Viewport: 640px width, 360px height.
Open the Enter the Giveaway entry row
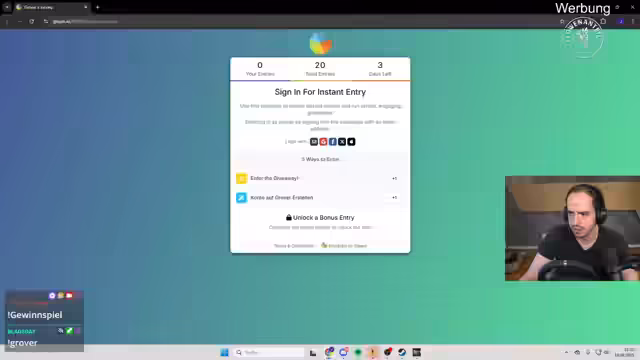coord(320,178)
